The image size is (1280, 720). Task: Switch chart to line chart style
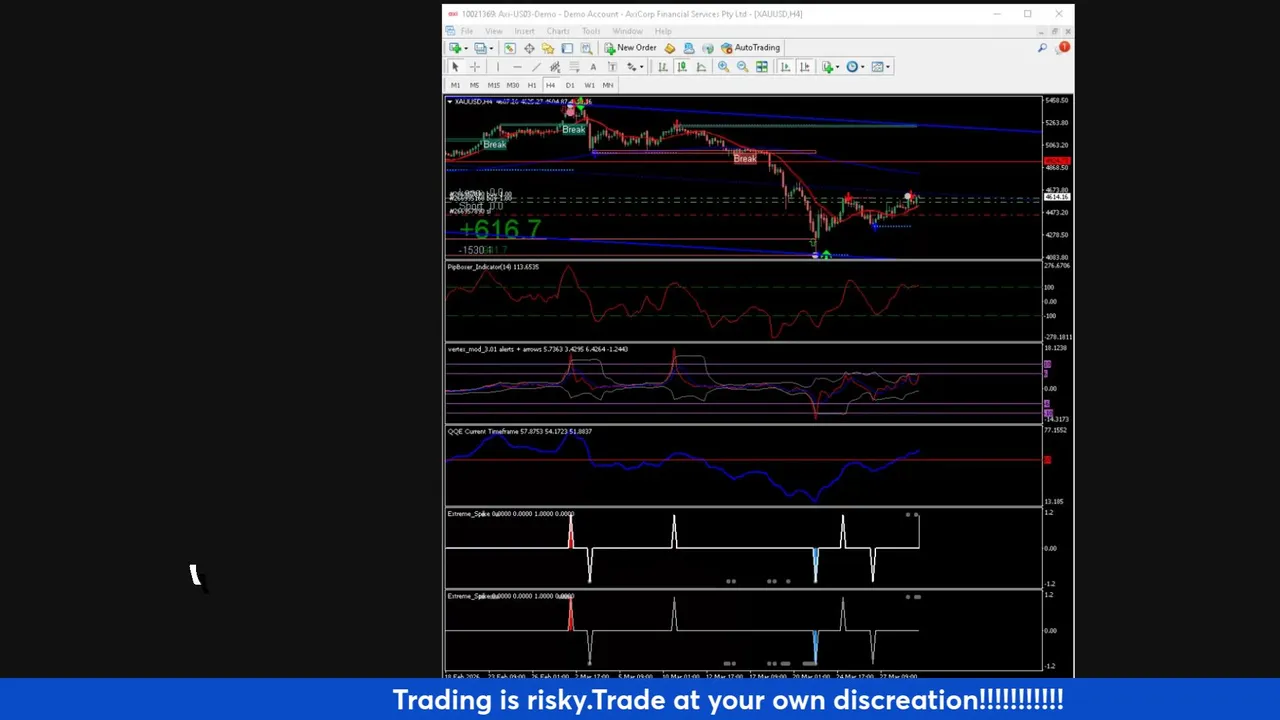701,67
